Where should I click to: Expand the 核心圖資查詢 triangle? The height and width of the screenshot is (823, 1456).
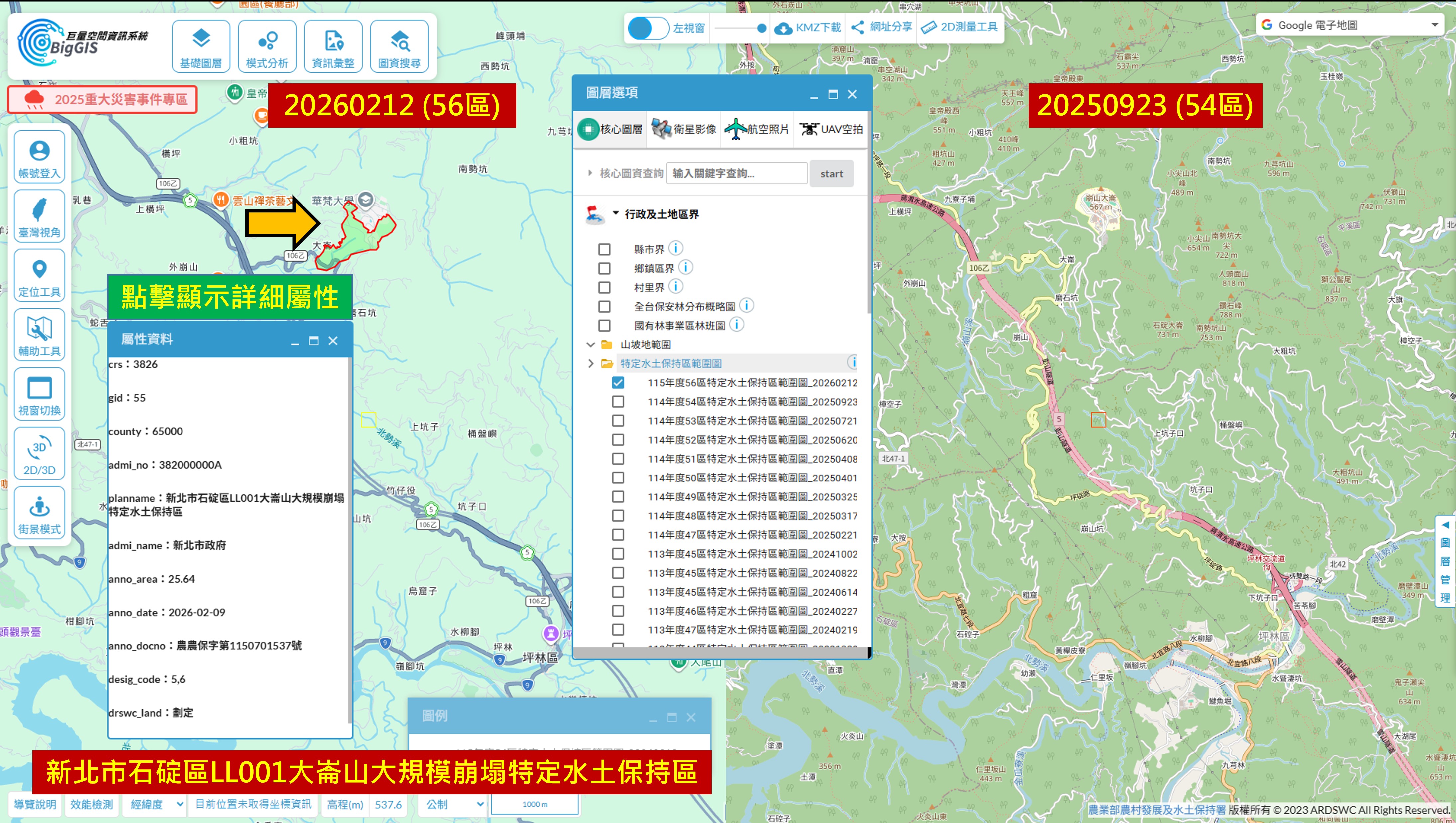pos(589,173)
